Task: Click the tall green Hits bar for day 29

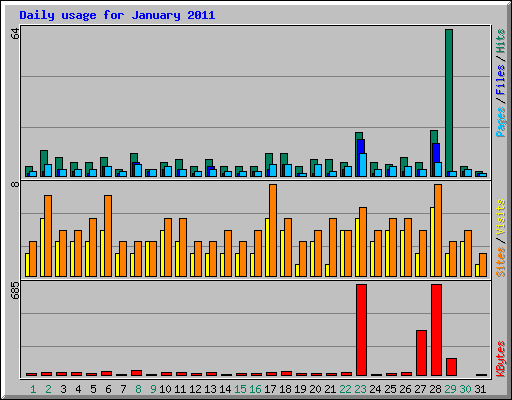Action: (449, 103)
